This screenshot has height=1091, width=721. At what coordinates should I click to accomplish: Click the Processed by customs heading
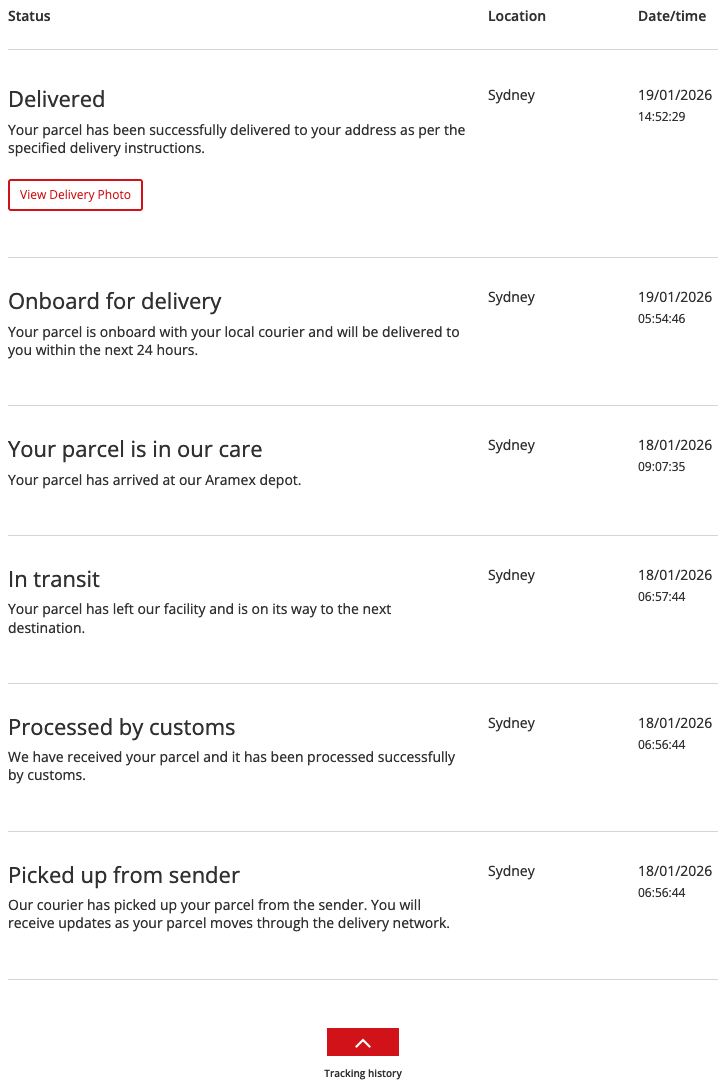(121, 727)
